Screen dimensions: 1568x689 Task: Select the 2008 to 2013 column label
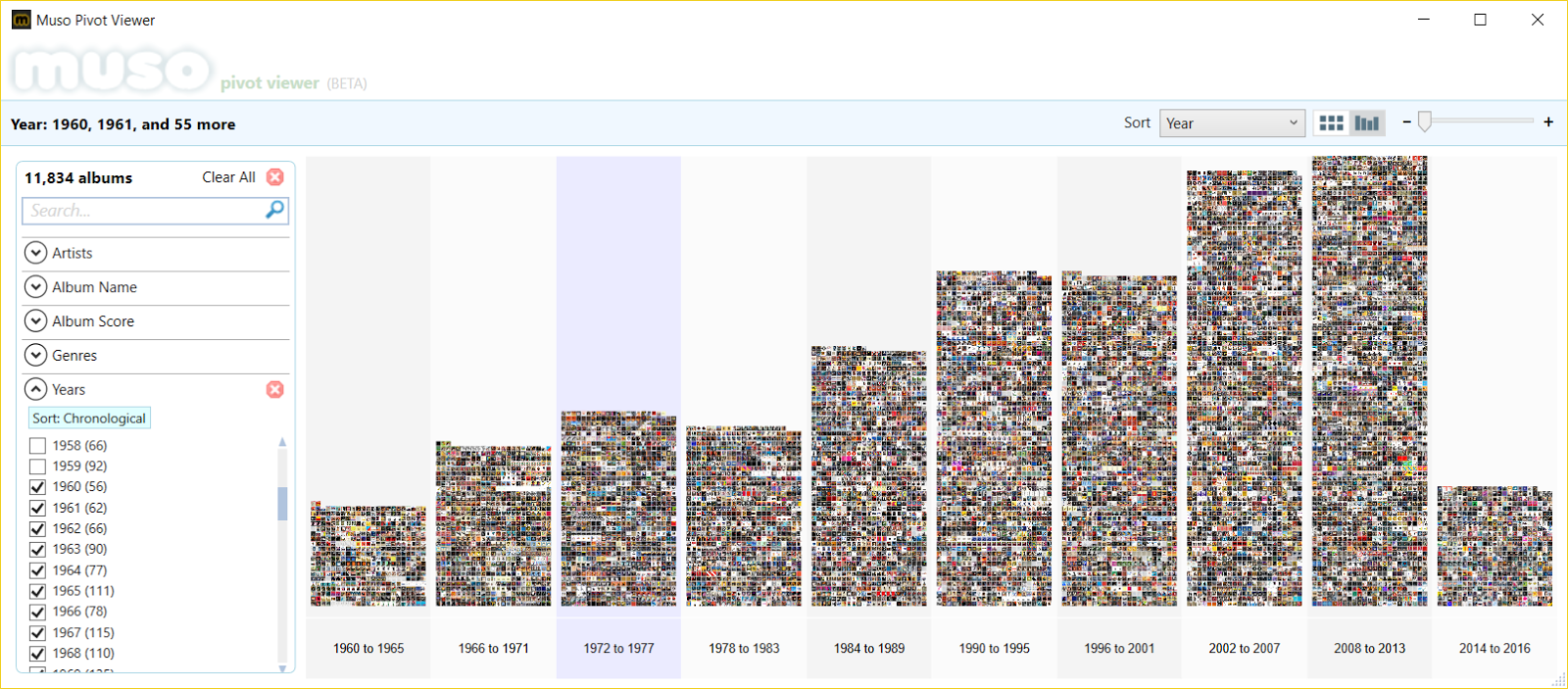(1369, 648)
